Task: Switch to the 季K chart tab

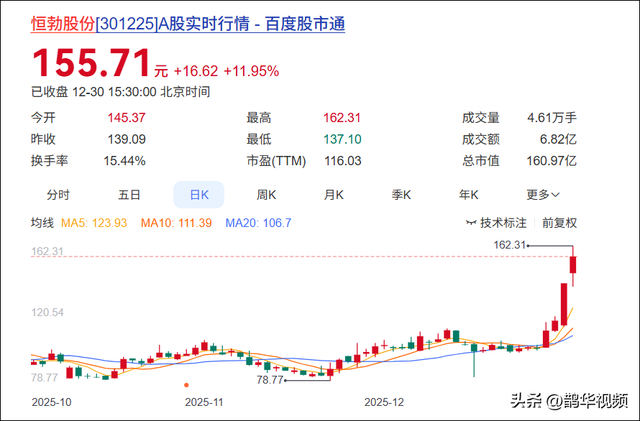Action: pyautogui.click(x=401, y=195)
